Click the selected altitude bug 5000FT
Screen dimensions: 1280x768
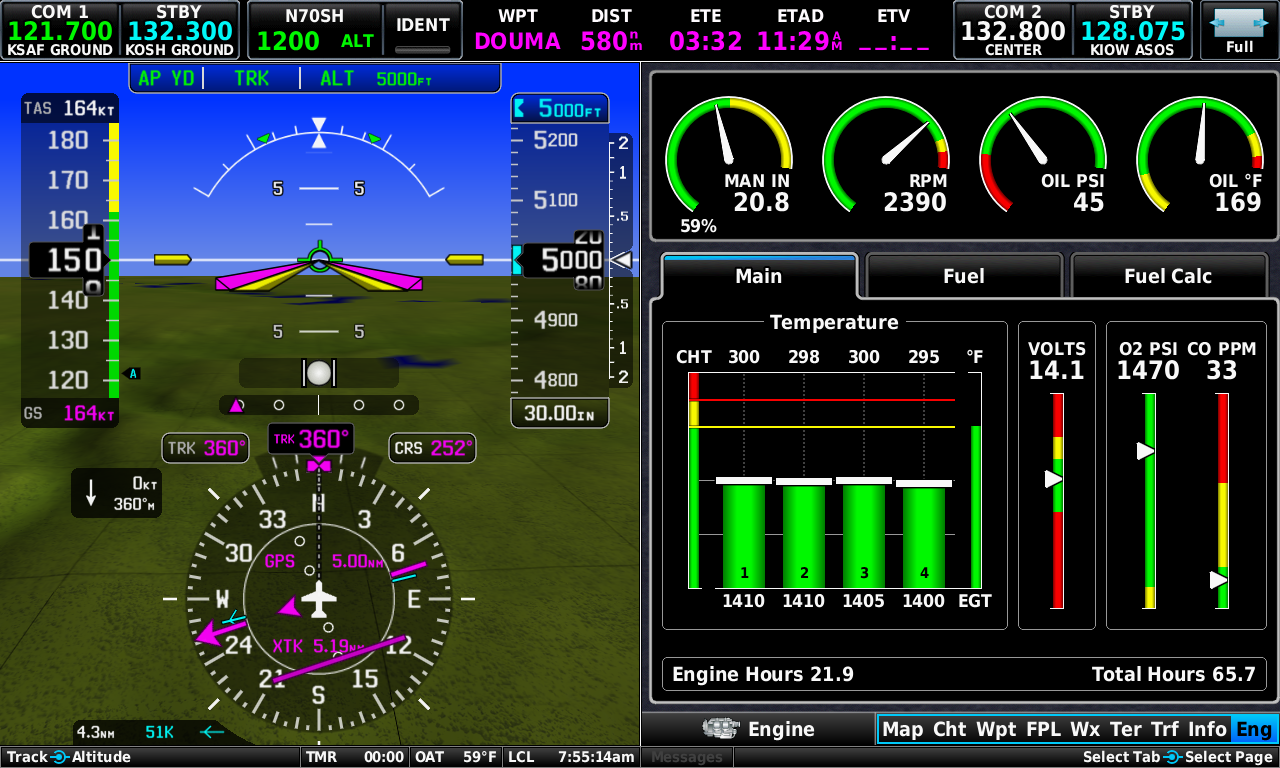[560, 108]
